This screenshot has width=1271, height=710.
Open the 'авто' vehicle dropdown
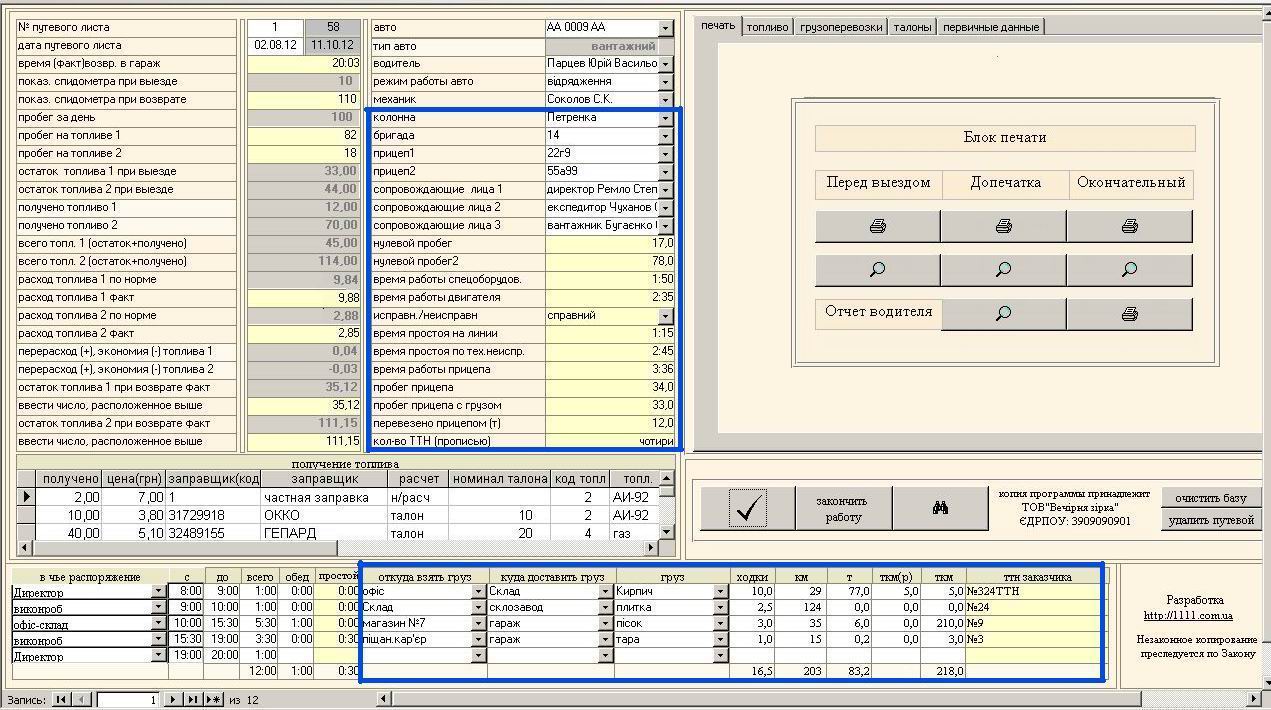pos(666,28)
